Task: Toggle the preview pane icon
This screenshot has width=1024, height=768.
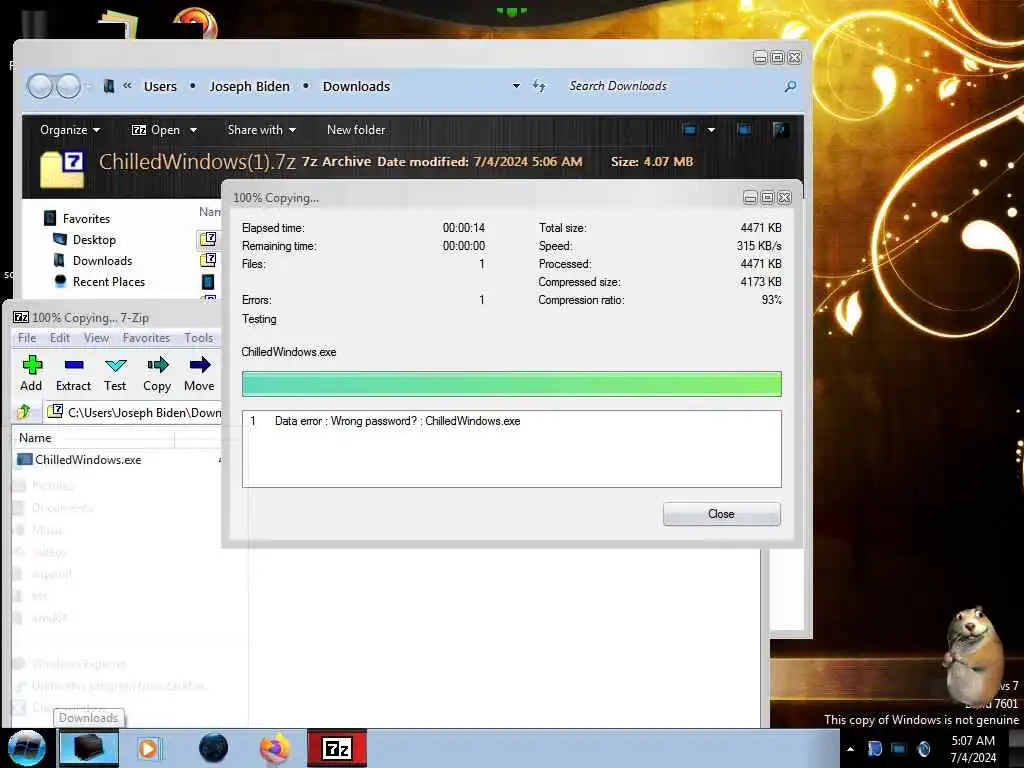Action: (x=744, y=130)
